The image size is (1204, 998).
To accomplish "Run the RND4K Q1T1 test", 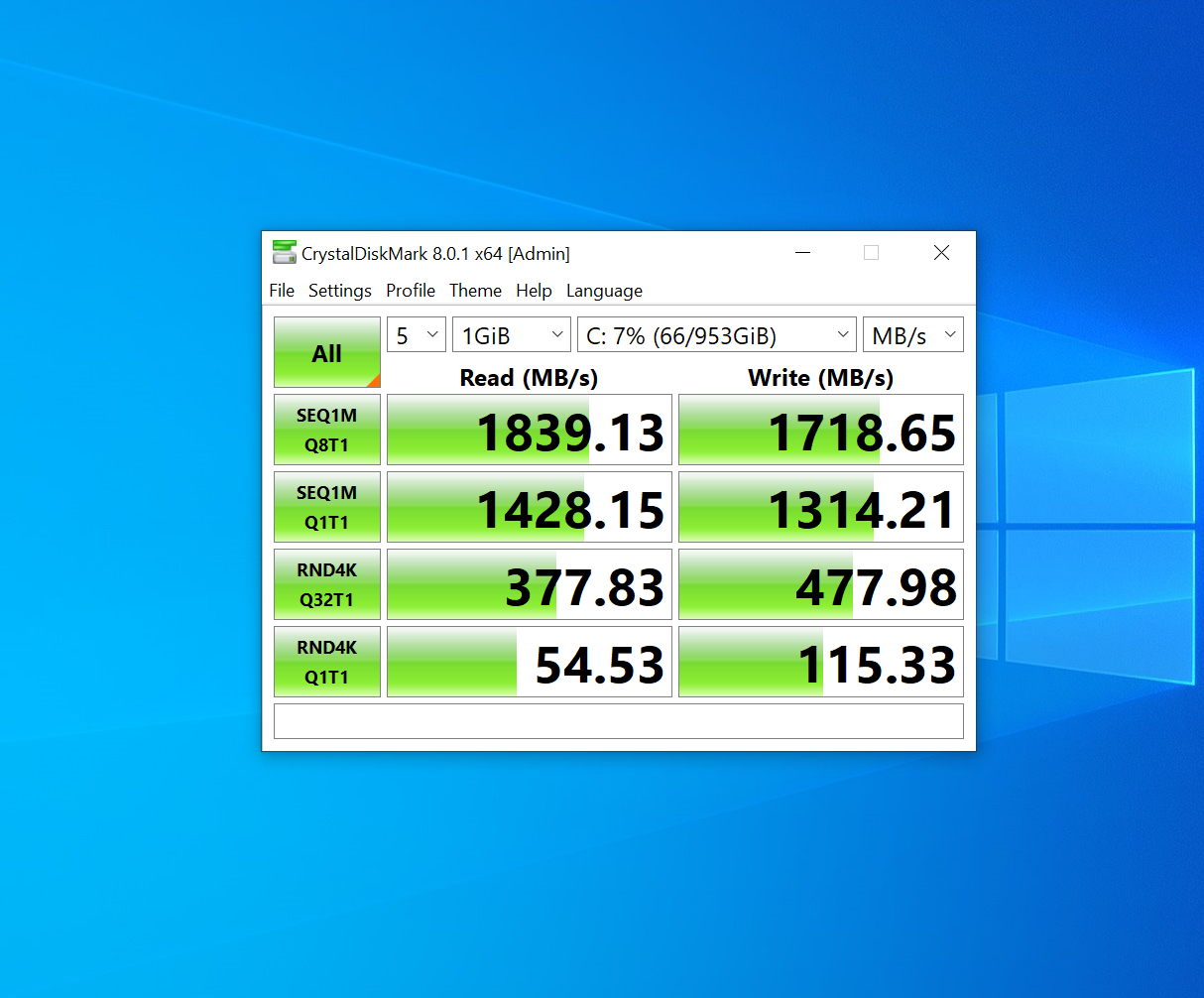I will 327,662.
